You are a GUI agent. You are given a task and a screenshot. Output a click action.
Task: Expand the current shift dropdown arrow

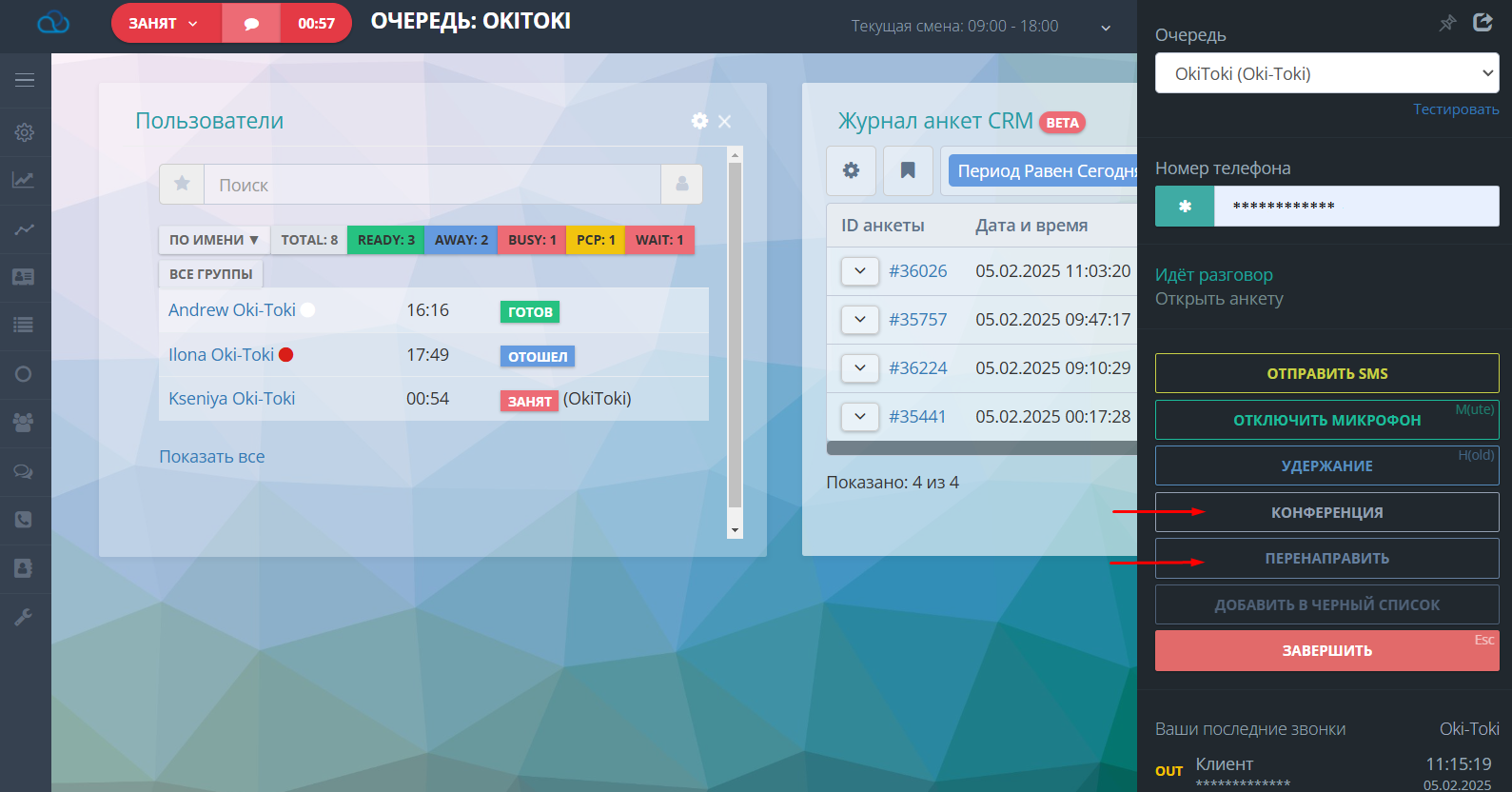pos(1106,28)
